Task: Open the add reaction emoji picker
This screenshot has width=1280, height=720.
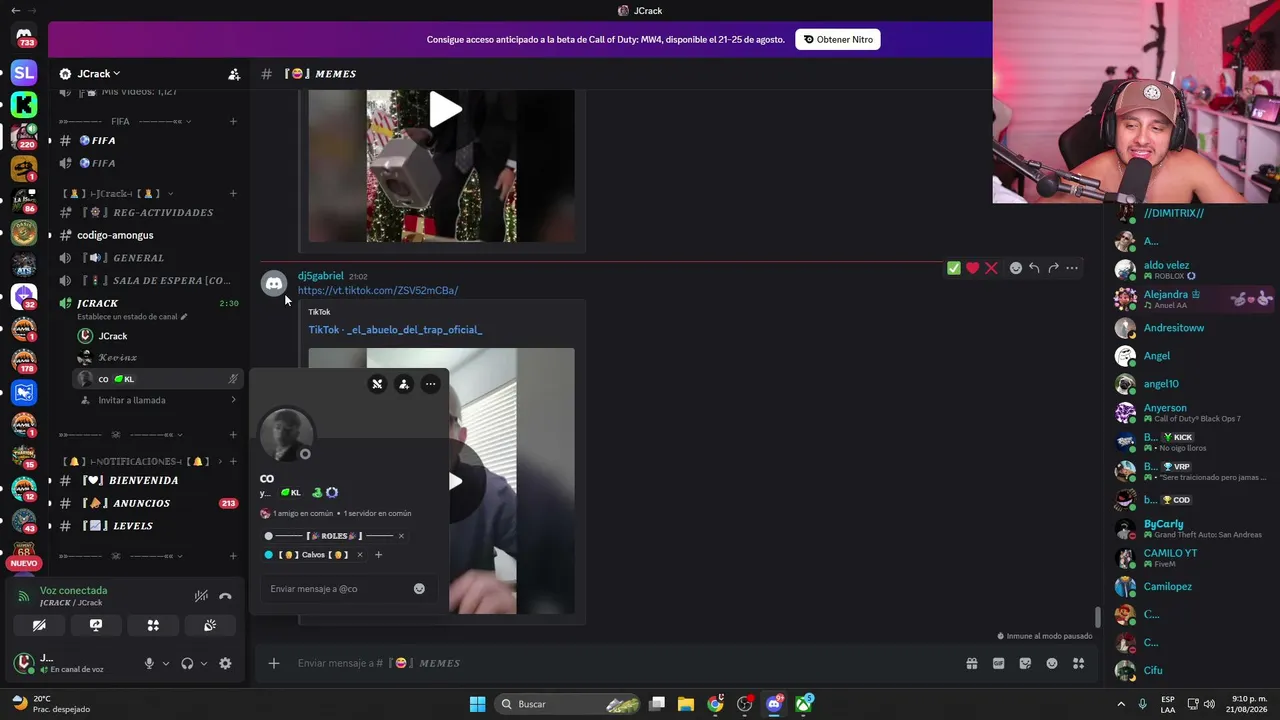Action: point(1016,268)
